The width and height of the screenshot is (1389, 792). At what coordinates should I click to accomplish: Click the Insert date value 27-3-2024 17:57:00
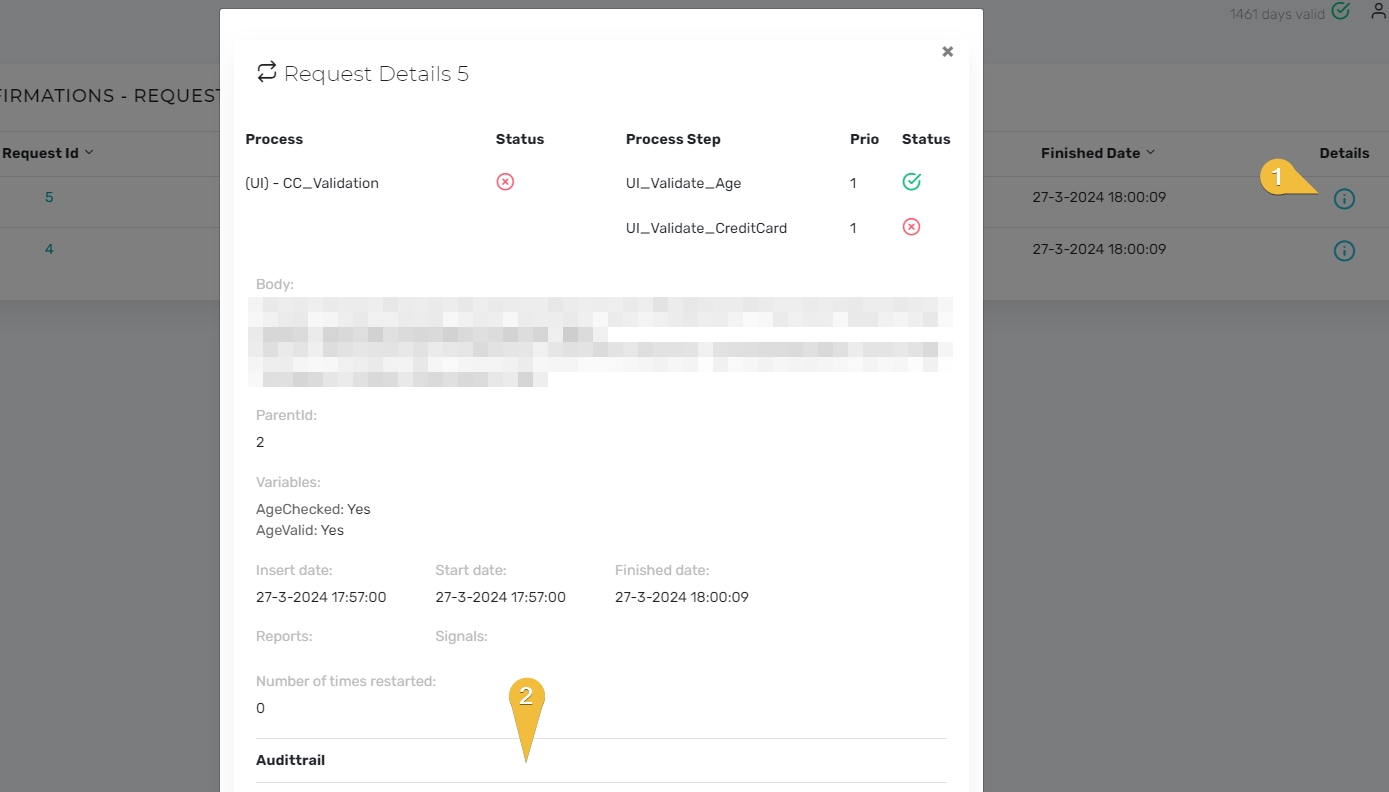(x=321, y=597)
